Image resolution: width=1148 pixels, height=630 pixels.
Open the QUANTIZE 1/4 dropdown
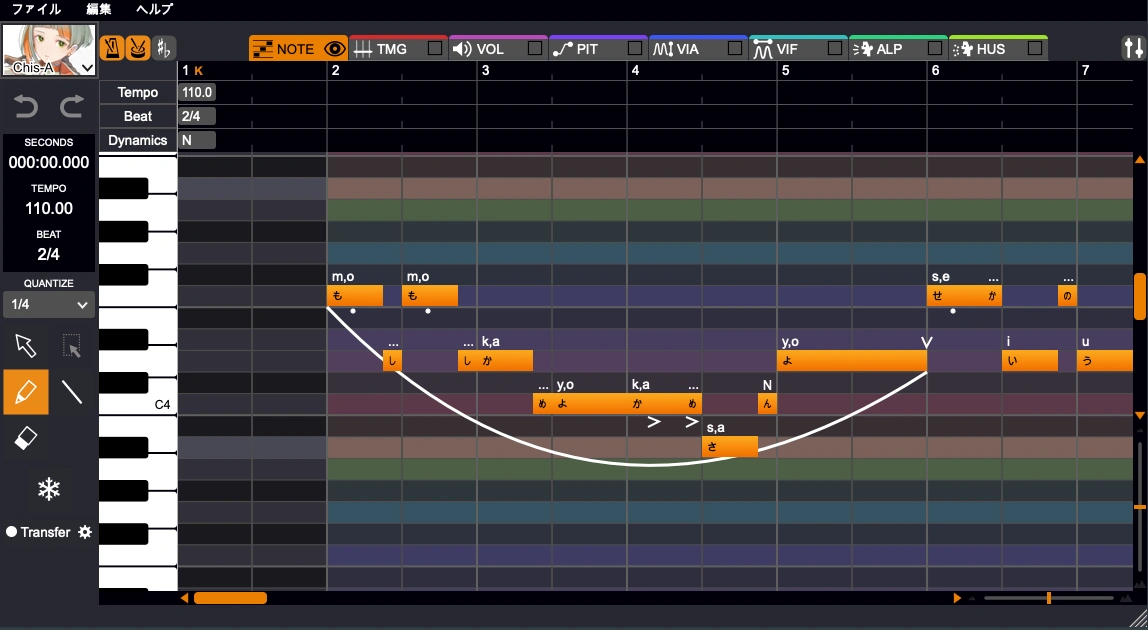[x=48, y=304]
